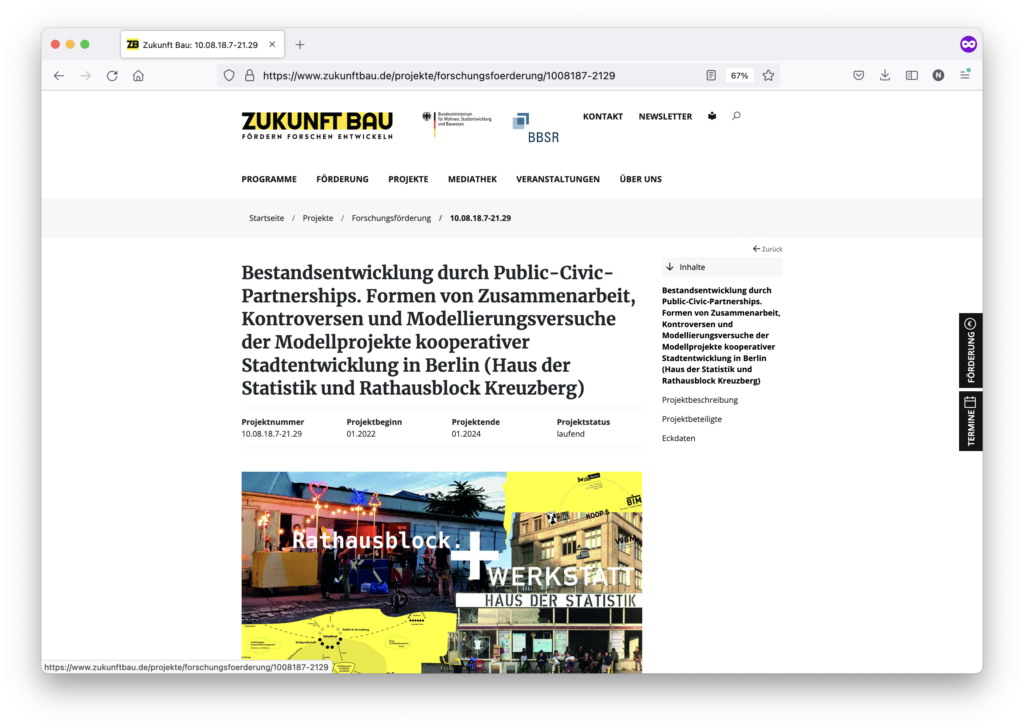The height and width of the screenshot is (728, 1024).
Task: Click inside the browser address bar
Action: [450, 75]
